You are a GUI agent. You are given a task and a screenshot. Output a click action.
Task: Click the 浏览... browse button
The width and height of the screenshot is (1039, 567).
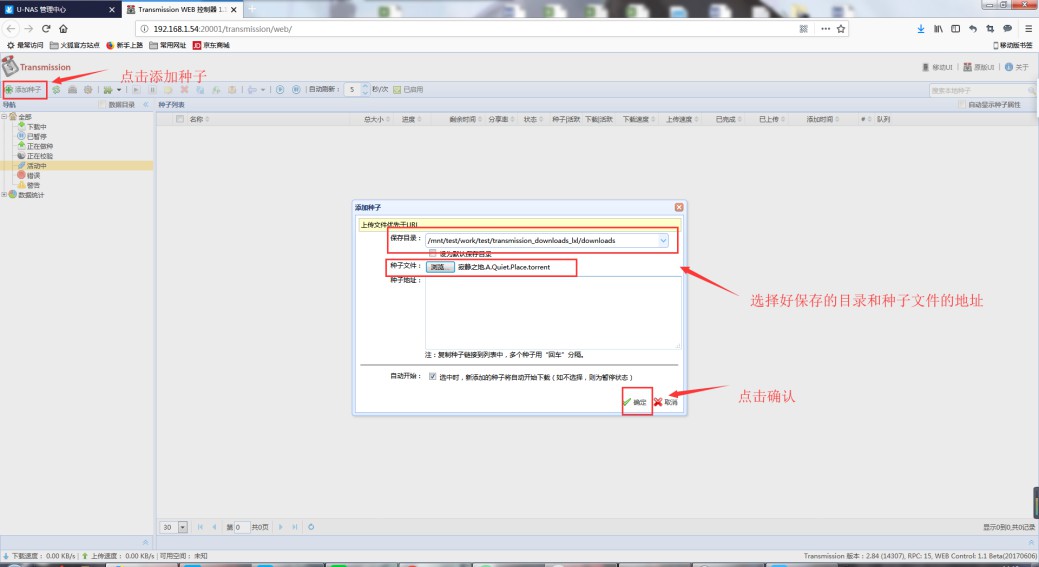coord(439,268)
